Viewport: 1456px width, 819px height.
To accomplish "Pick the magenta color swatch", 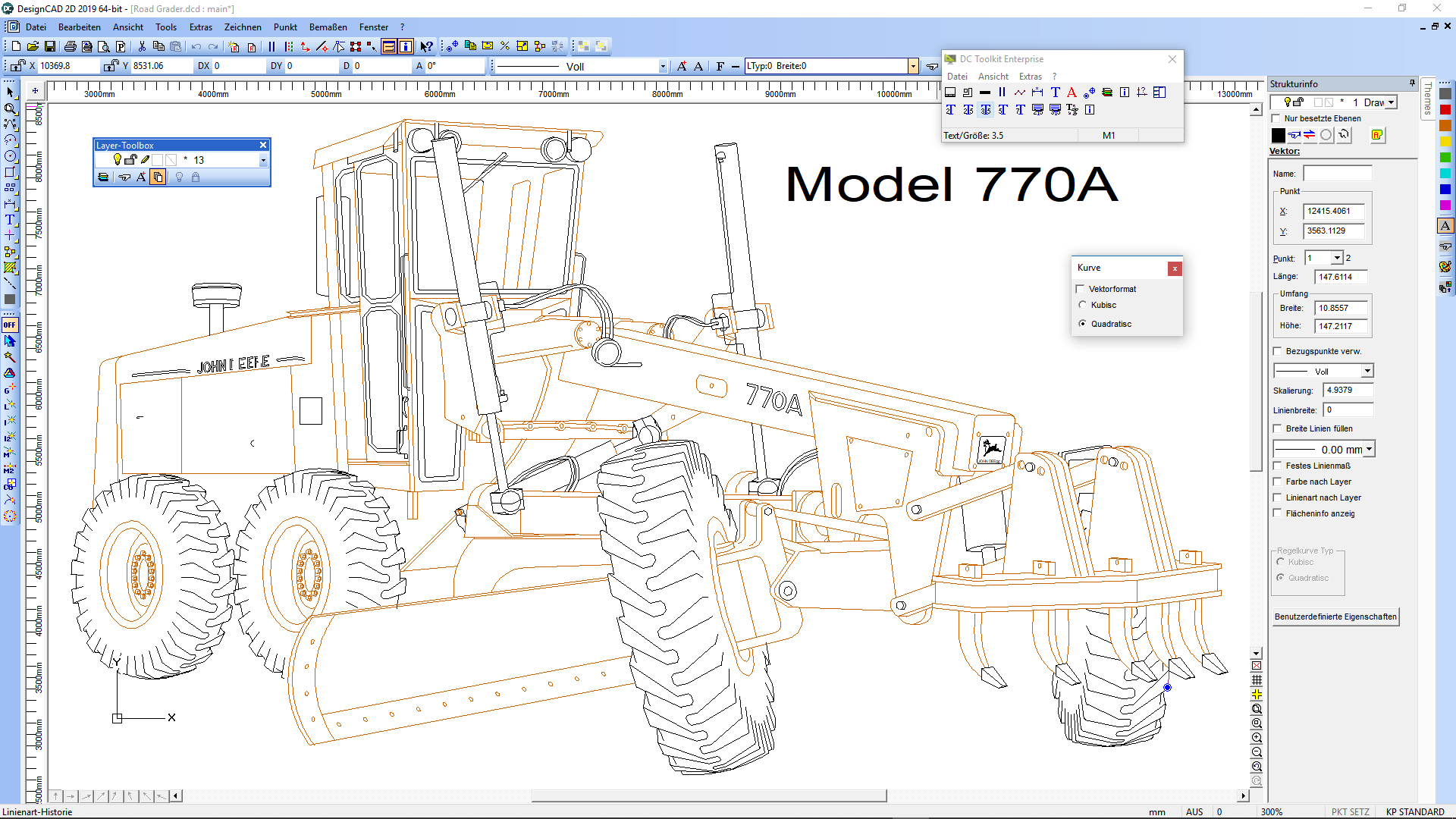I will pos(1445,206).
